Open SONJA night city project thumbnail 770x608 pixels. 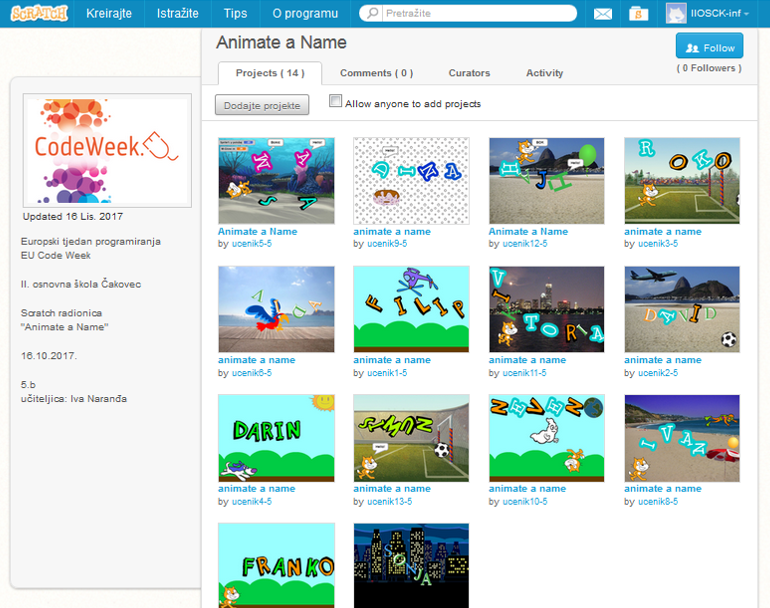click(x=411, y=566)
